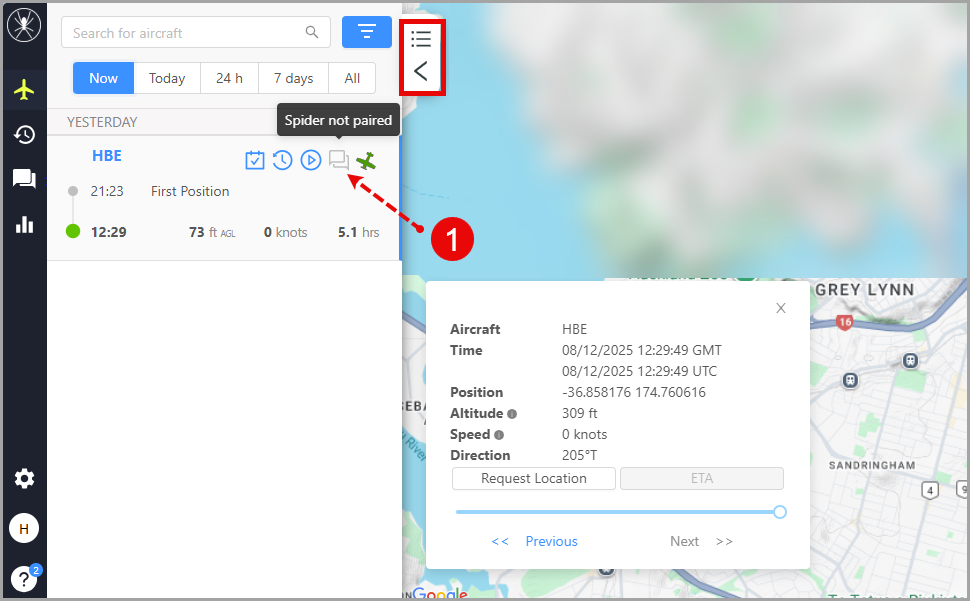The image size is (970, 601).
Task: Open the flight history sidebar icon
Action: tap(24, 135)
